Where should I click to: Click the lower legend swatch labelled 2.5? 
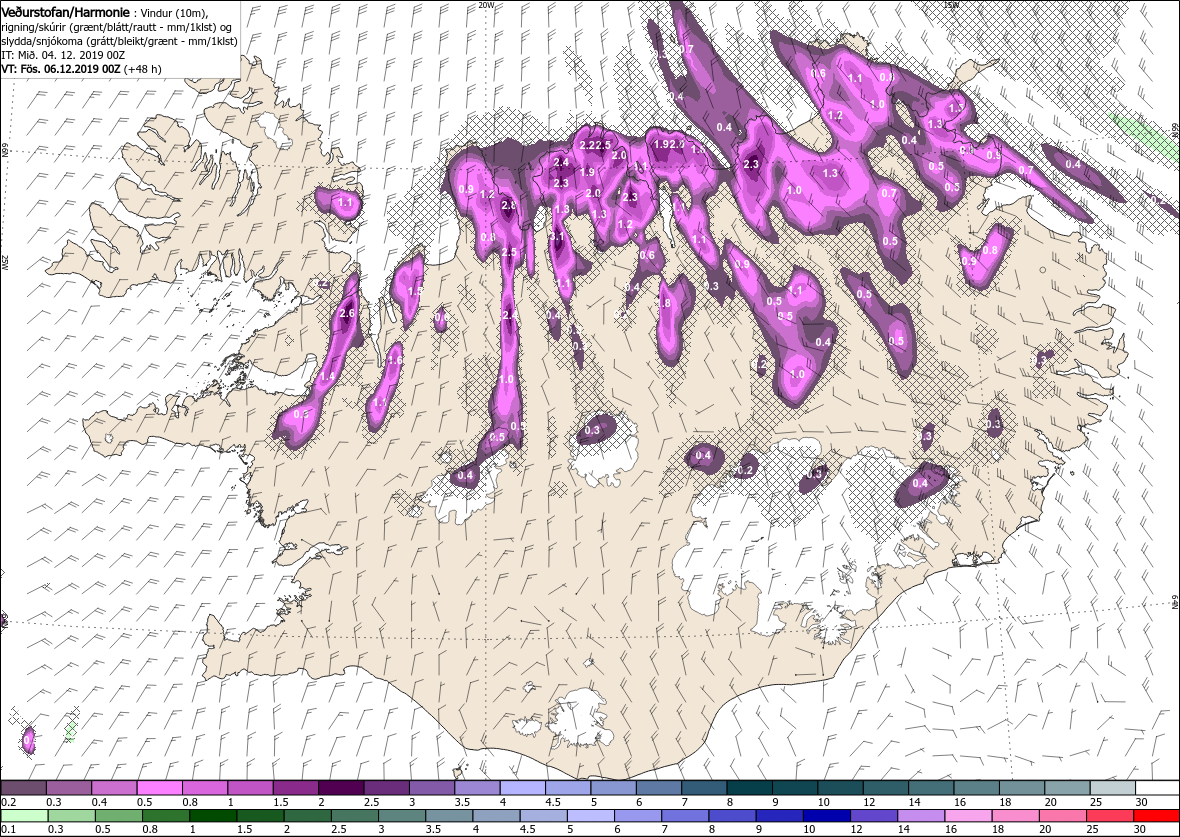coord(354,816)
